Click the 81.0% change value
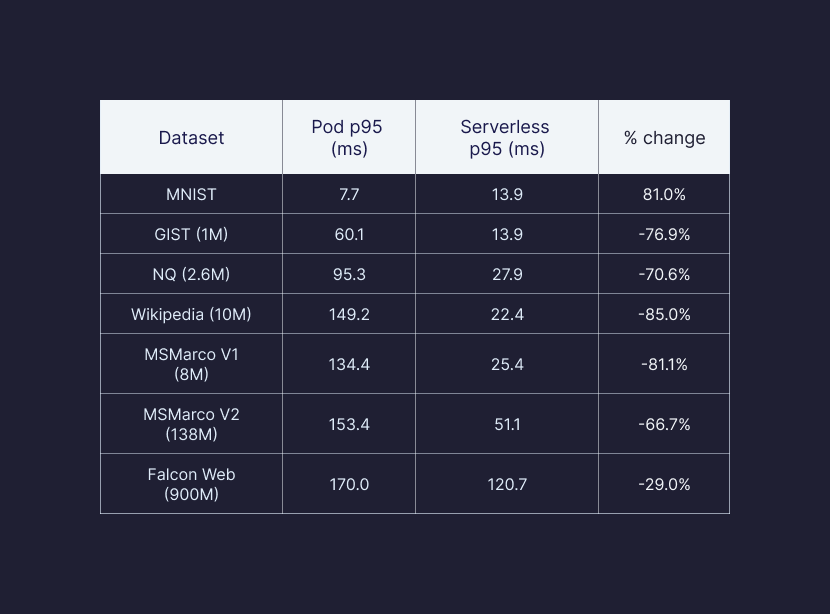830x614 pixels. coord(664,194)
